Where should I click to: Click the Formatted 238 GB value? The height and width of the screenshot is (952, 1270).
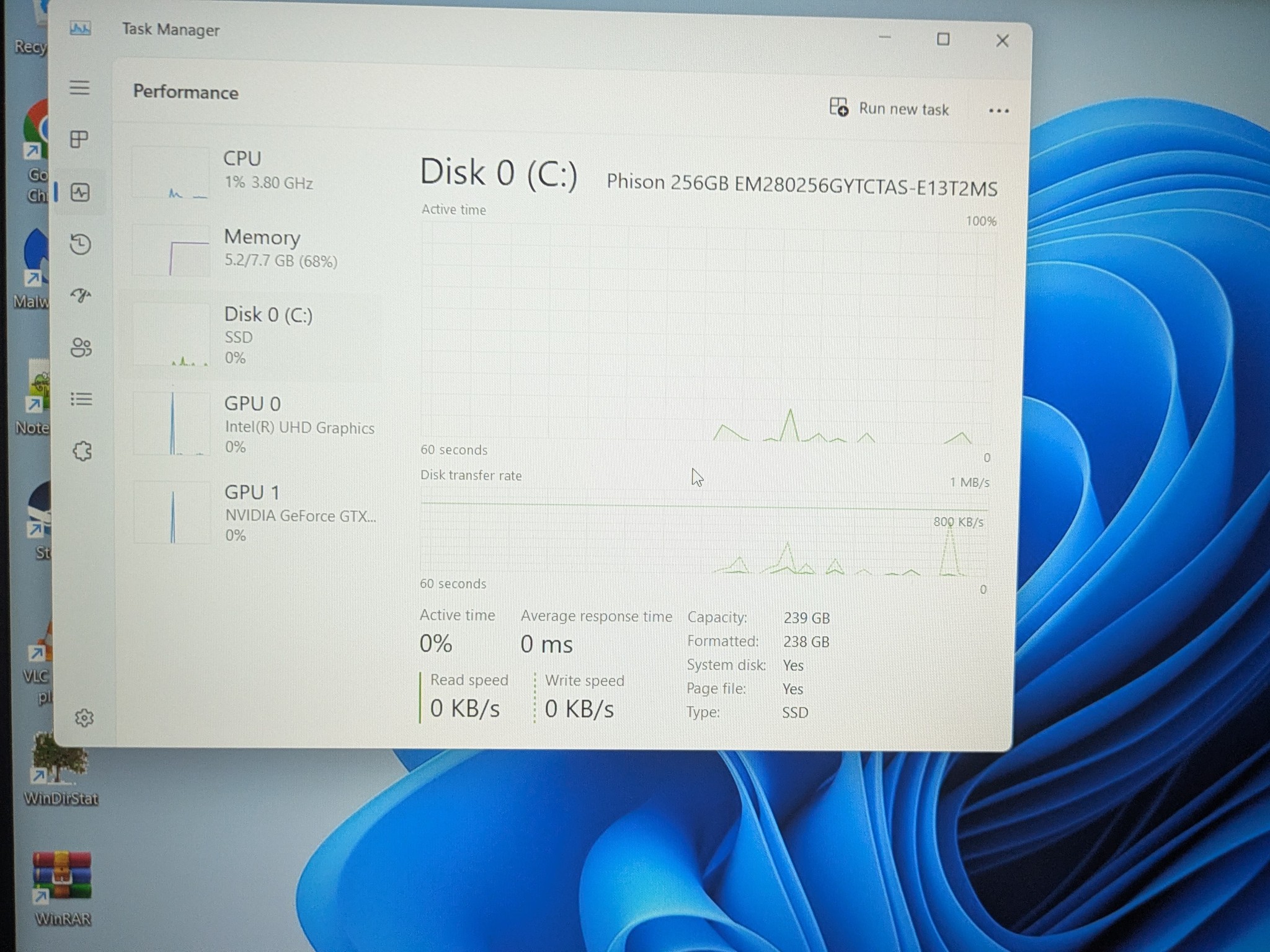pos(806,641)
